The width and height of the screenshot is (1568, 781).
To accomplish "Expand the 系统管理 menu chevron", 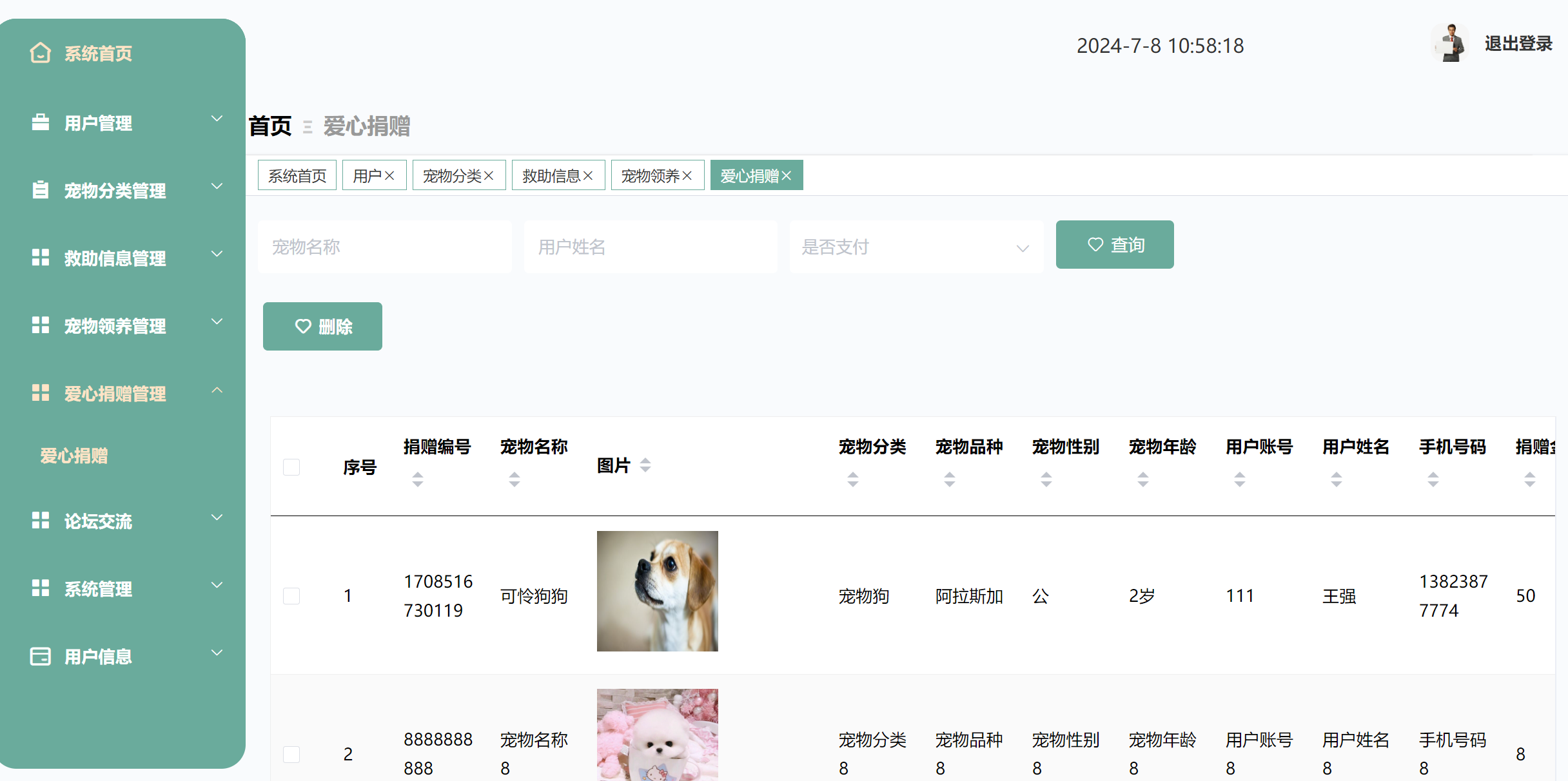I will pos(217,585).
